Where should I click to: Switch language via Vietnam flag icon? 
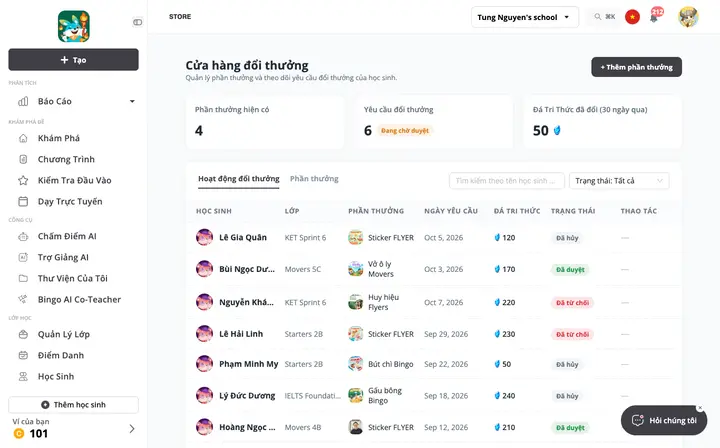pyautogui.click(x=632, y=17)
